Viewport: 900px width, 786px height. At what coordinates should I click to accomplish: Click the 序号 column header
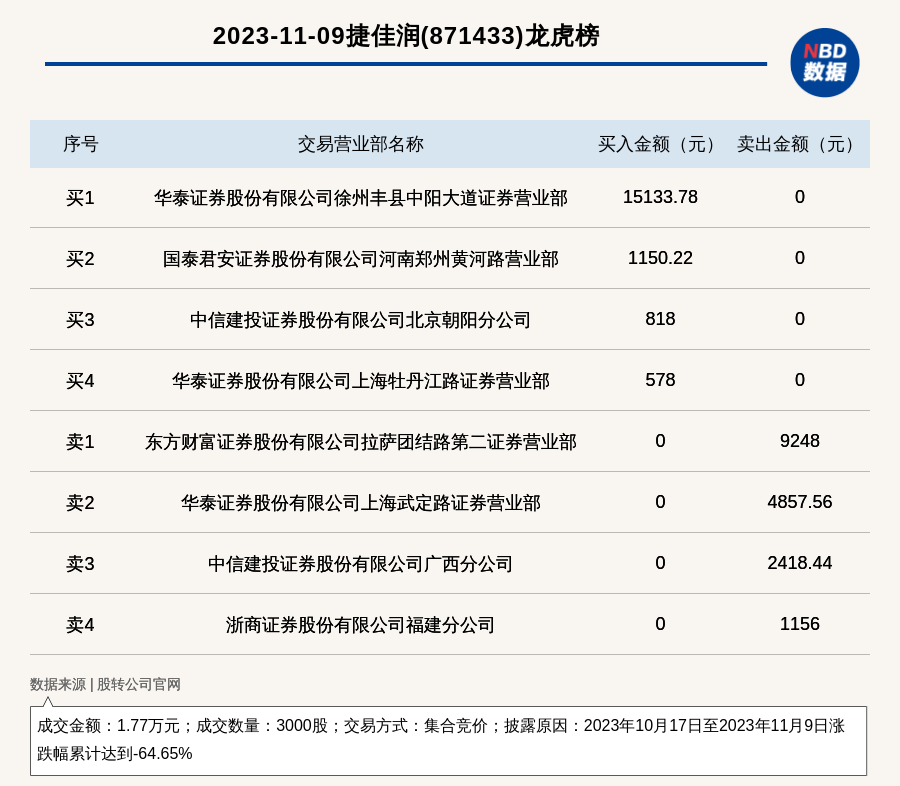click(80, 144)
